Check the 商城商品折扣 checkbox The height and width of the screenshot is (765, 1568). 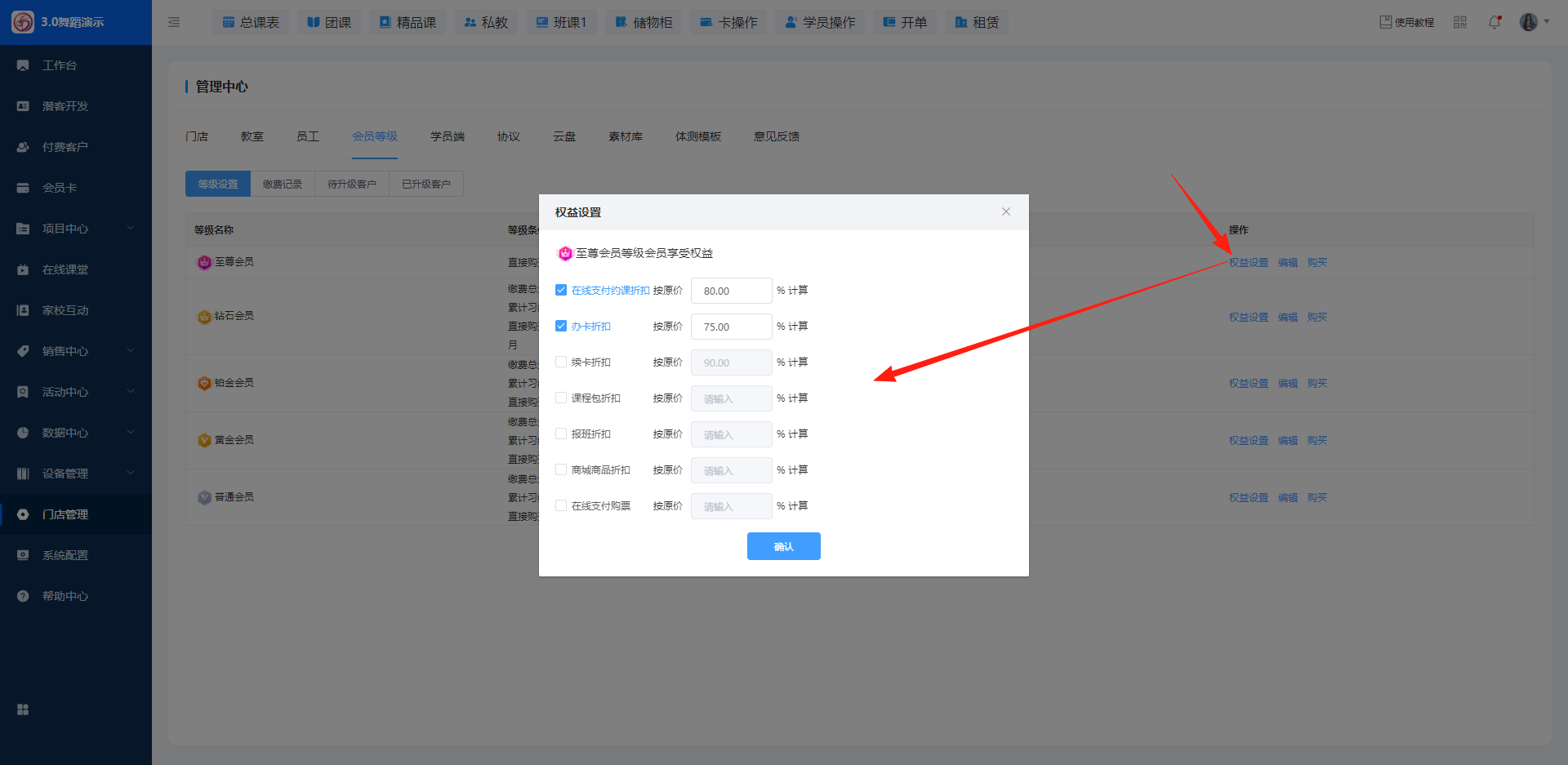click(561, 469)
